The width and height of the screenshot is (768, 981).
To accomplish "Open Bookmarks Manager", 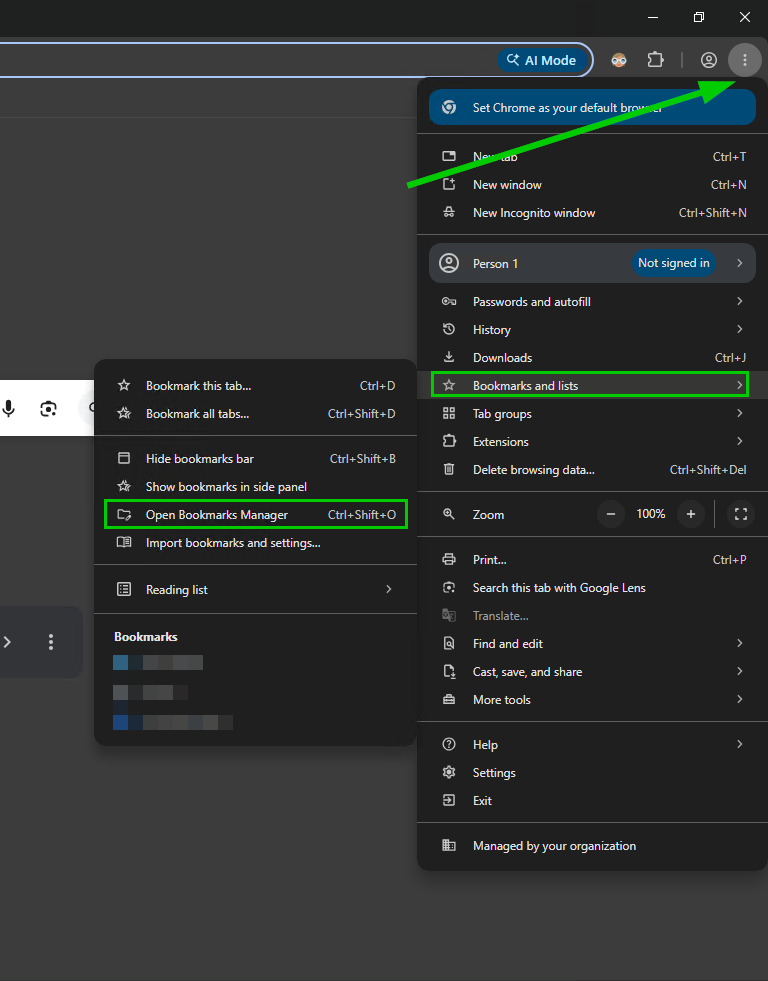I will pyautogui.click(x=256, y=514).
